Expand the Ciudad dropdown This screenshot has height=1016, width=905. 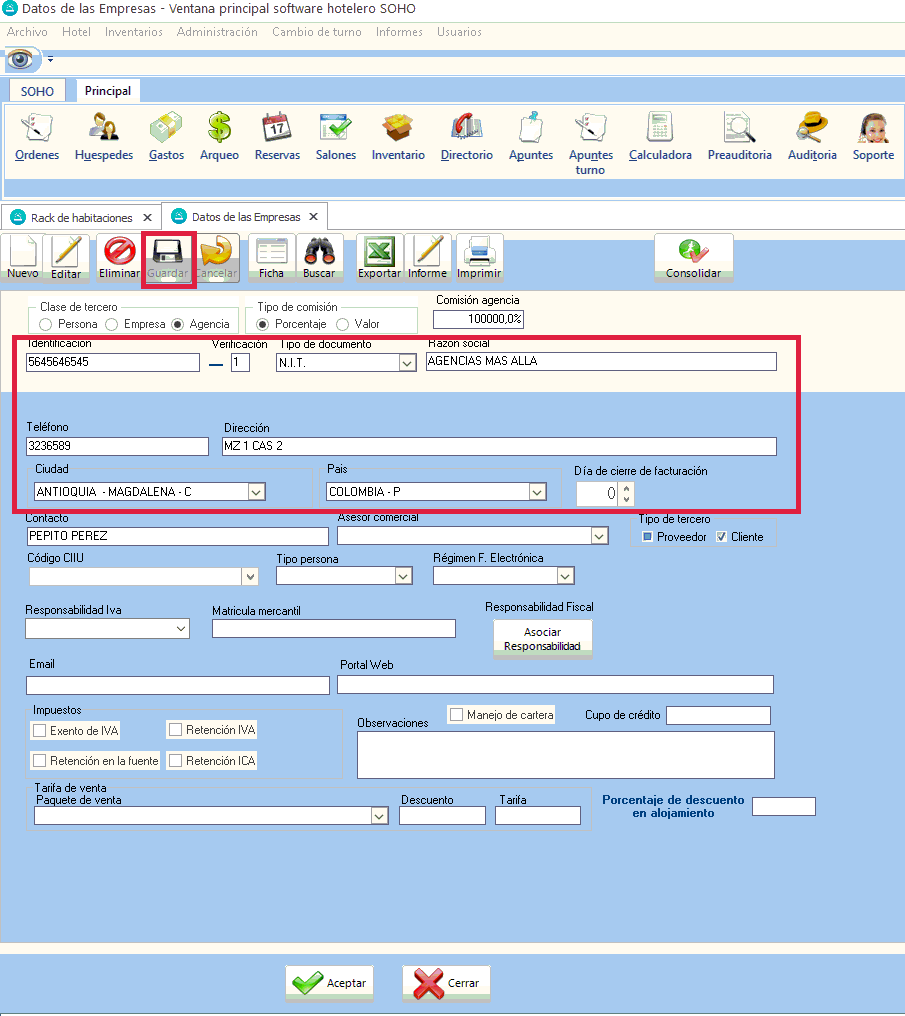(256, 491)
